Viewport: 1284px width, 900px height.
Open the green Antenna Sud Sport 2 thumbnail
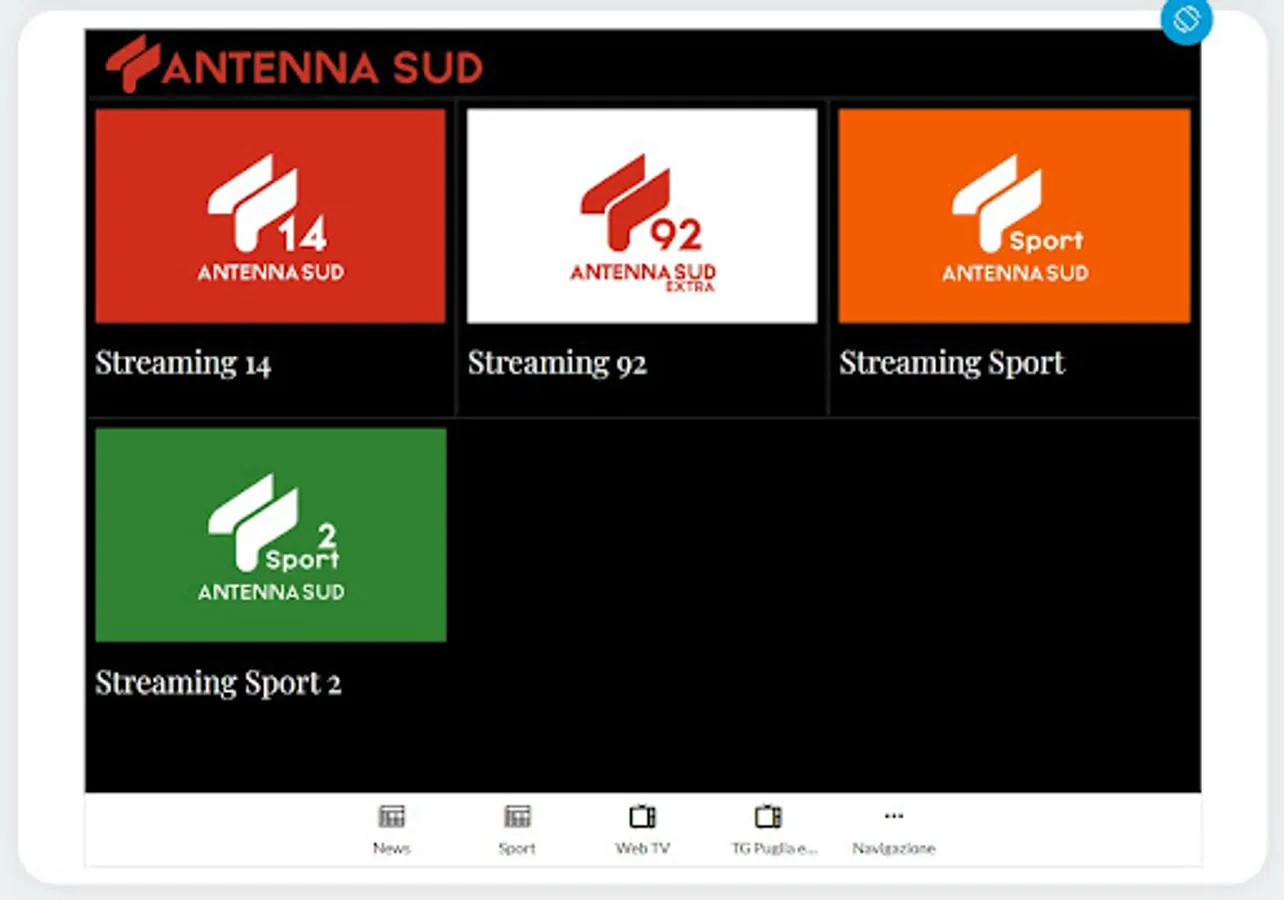[x=271, y=535]
